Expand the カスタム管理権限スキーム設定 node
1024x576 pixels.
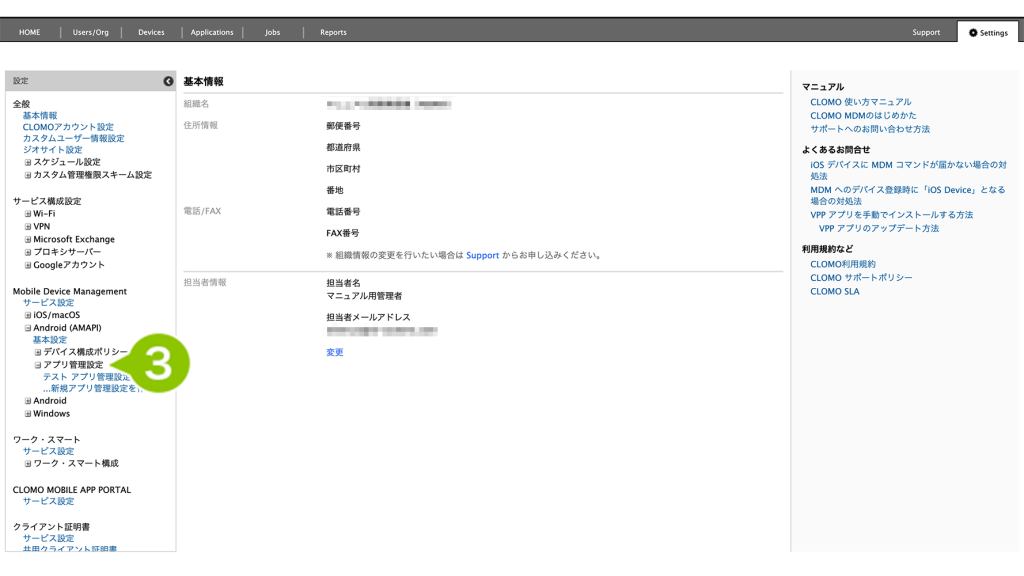[28, 175]
